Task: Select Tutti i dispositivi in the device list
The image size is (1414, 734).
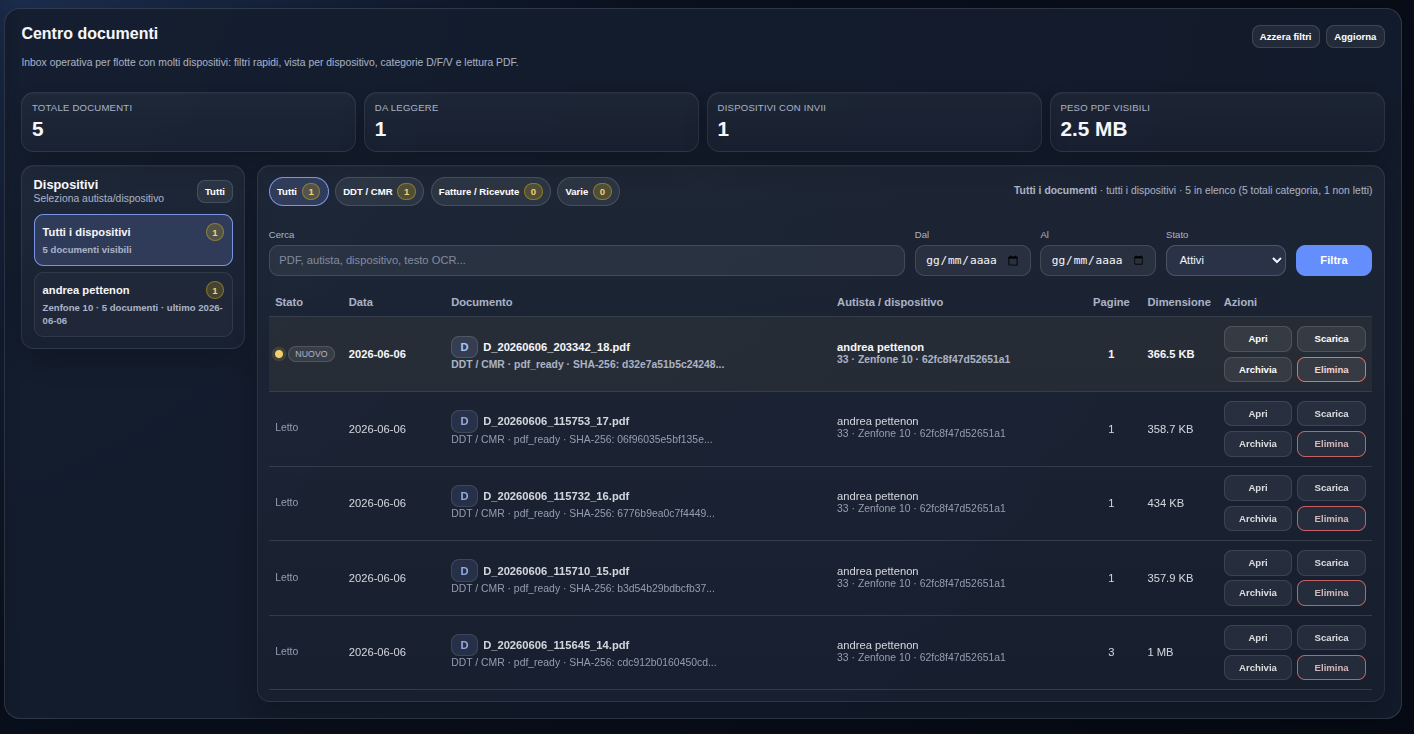Action: point(133,240)
